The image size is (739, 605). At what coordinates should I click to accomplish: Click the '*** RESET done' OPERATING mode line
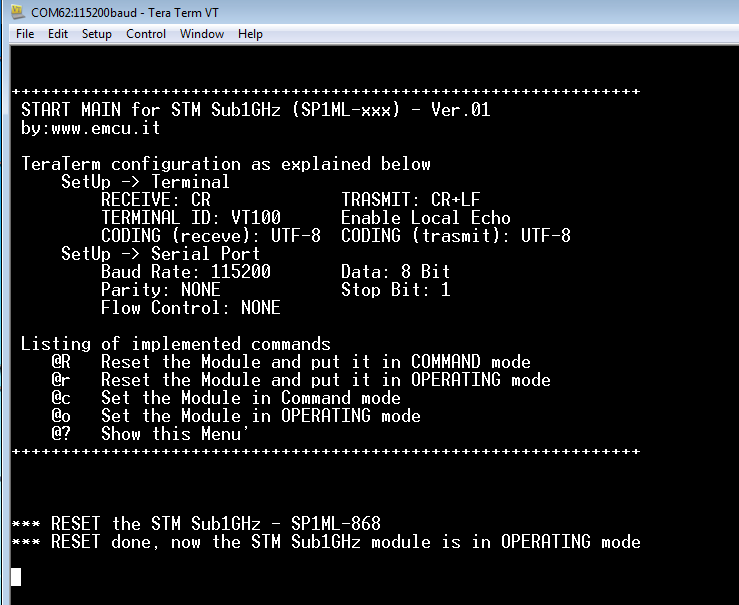(326, 542)
